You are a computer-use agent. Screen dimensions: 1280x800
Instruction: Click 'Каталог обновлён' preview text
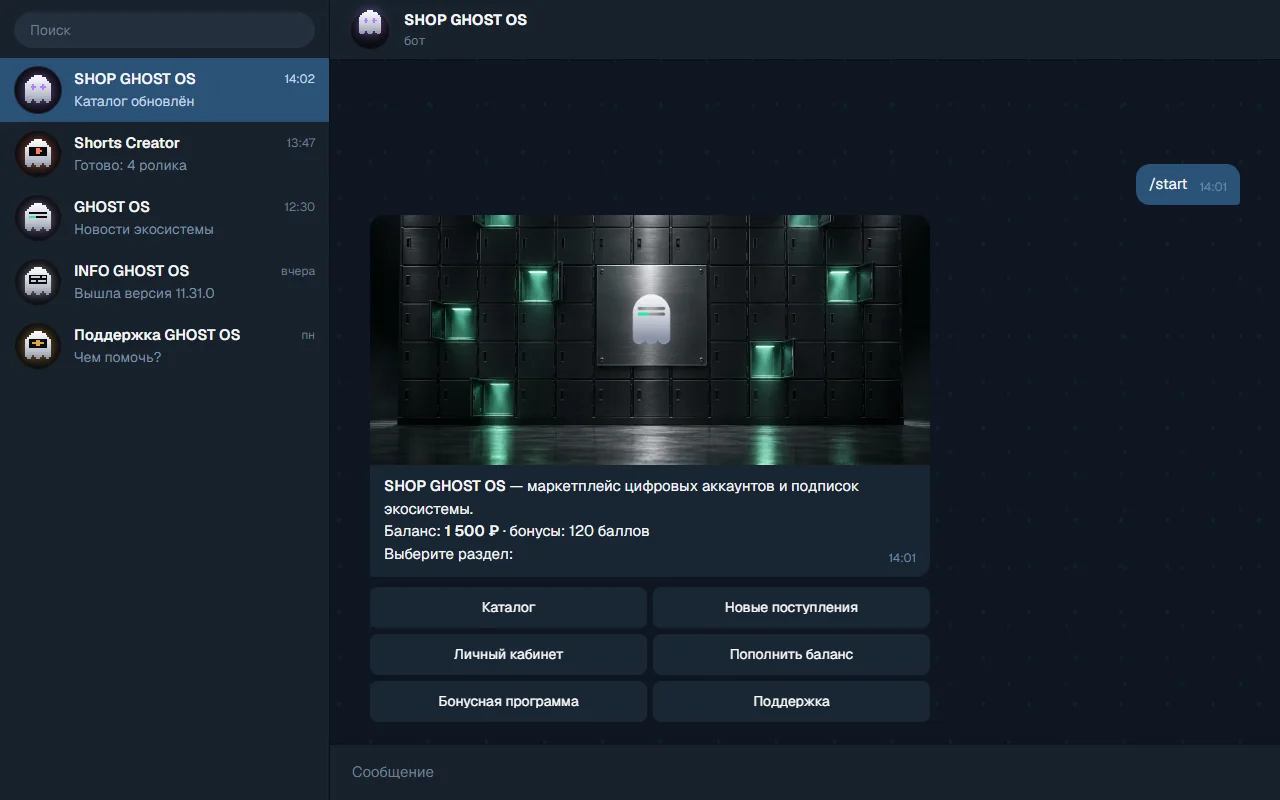pyautogui.click(x=134, y=101)
